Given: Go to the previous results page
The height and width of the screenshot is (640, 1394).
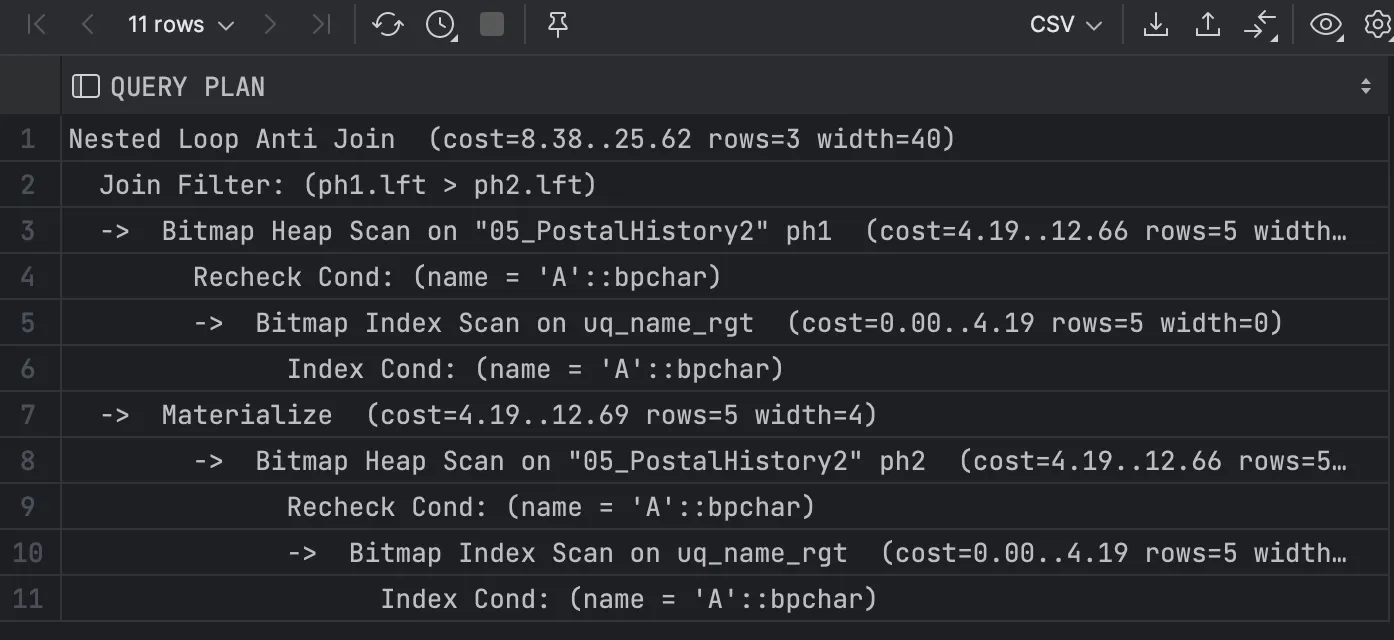Looking at the screenshot, I should [87, 25].
